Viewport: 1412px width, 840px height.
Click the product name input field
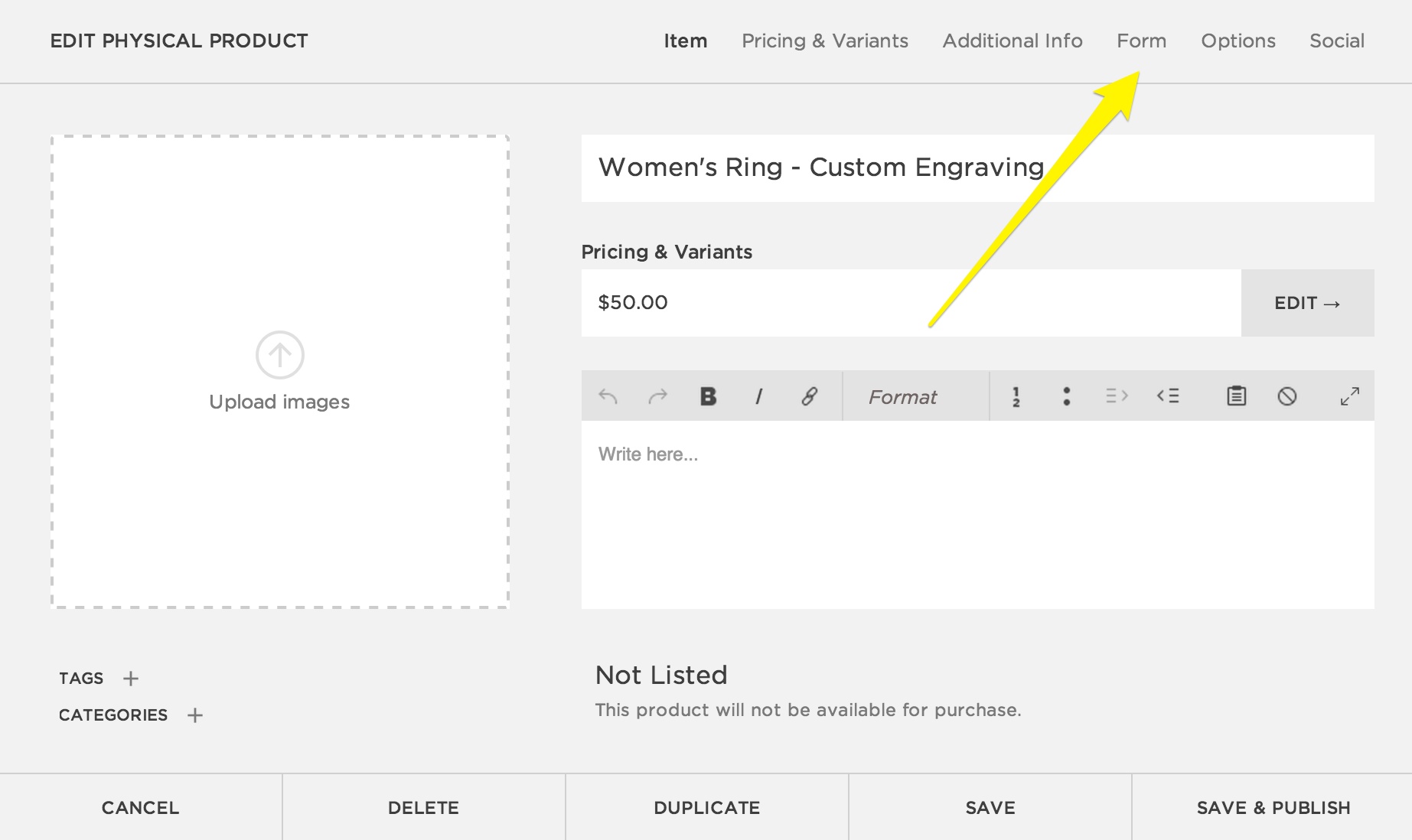977,168
